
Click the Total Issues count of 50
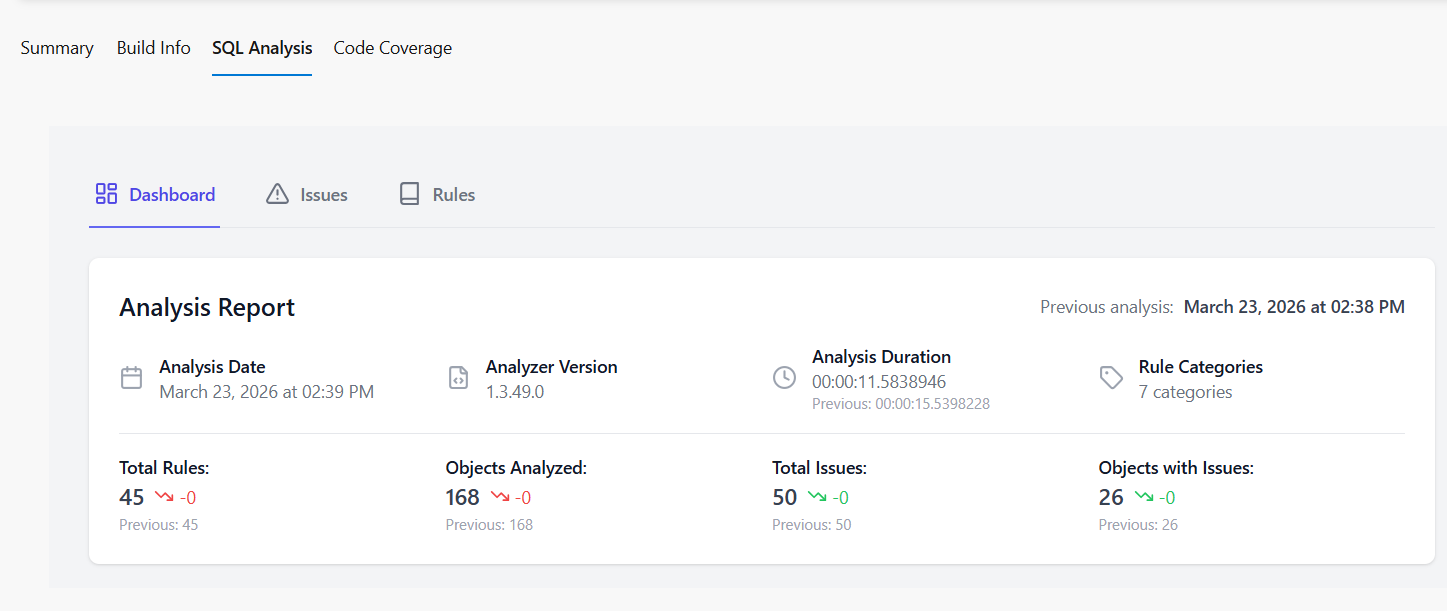[x=784, y=496]
